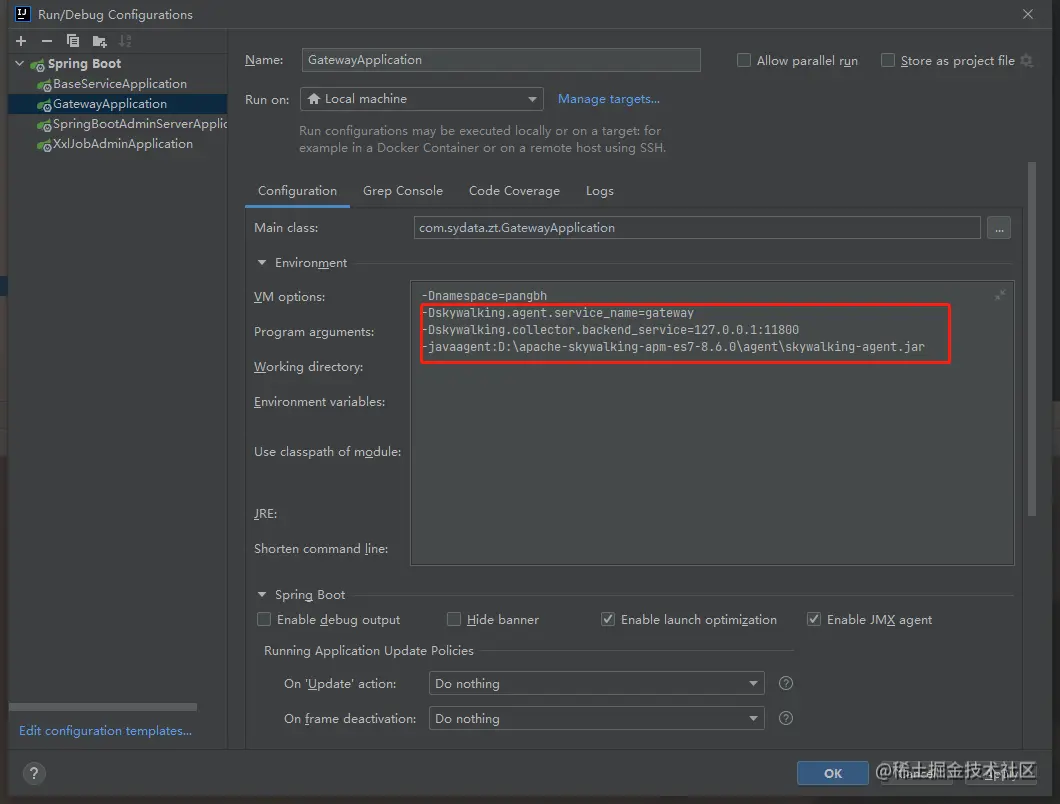This screenshot has height=804, width=1060.
Task: Remove configuration with minus icon
Action: 47,41
